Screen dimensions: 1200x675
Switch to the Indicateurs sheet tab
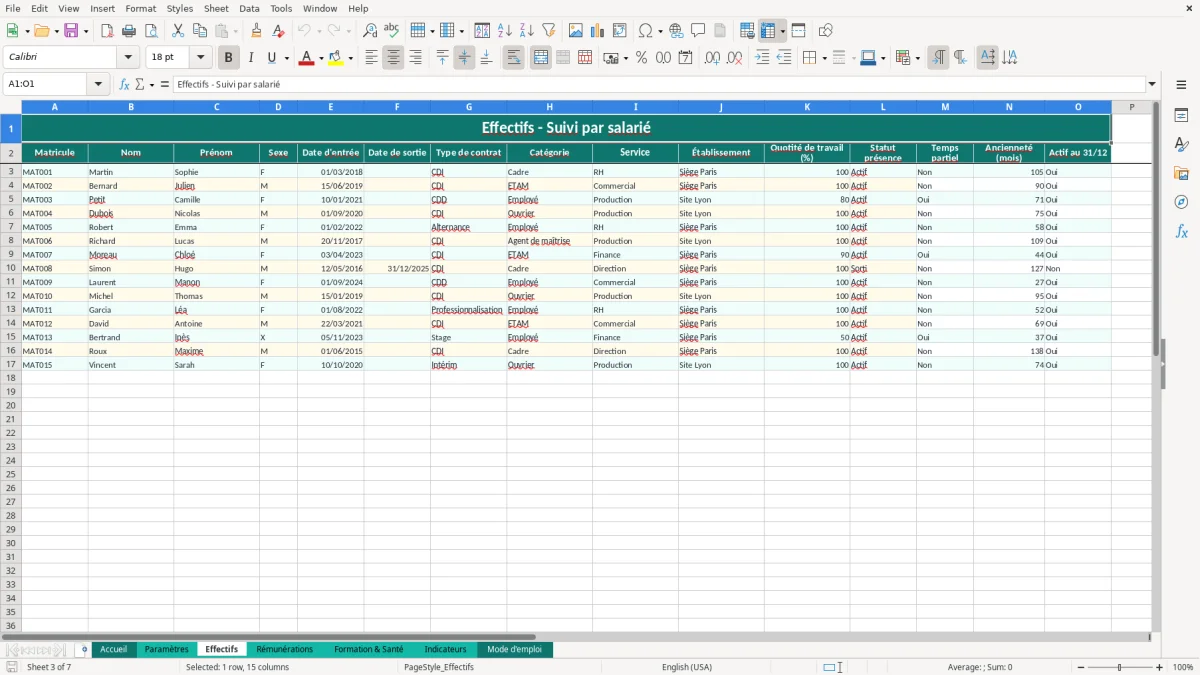[445, 650]
